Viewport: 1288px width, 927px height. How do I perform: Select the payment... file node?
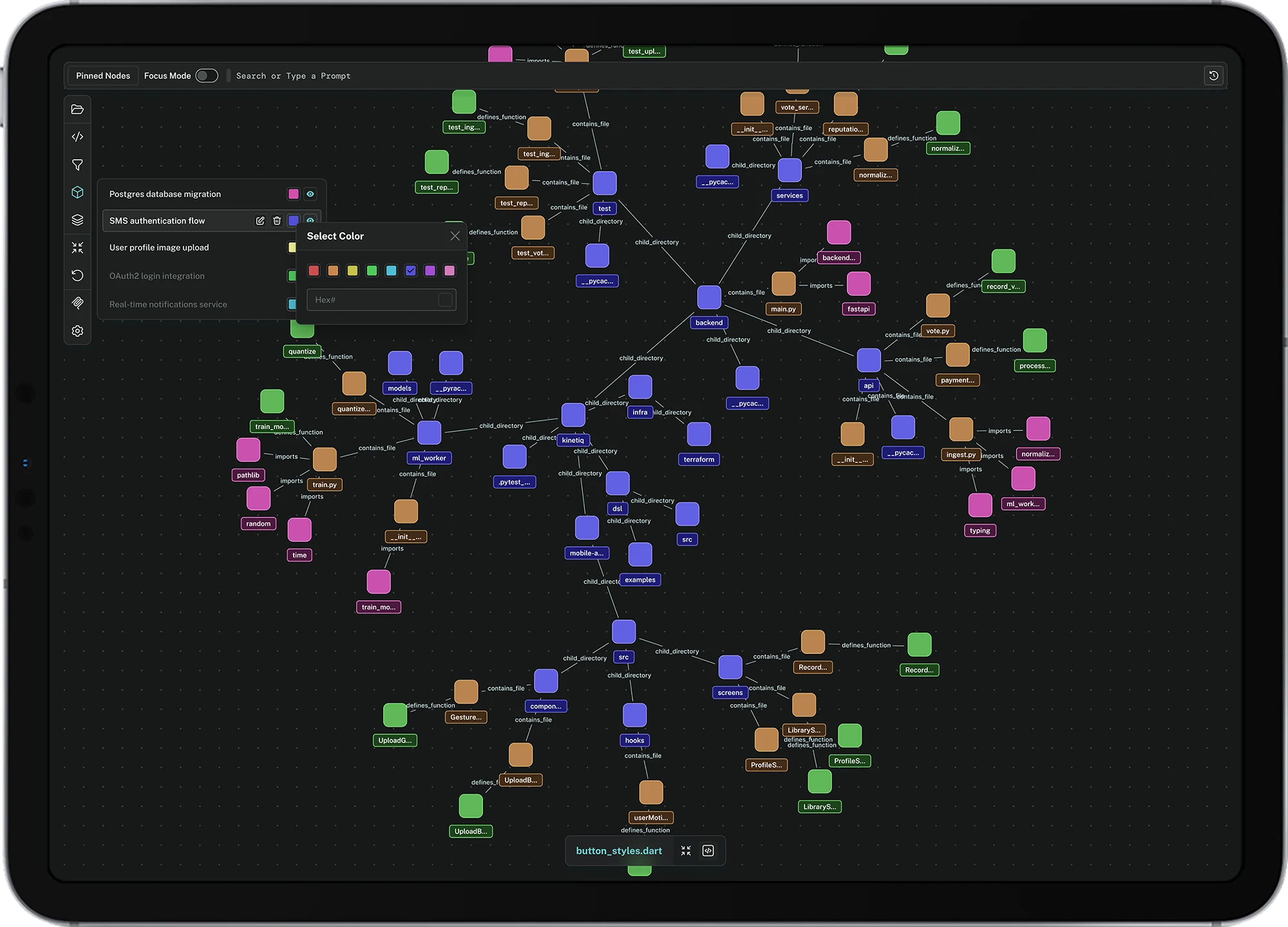point(958,356)
